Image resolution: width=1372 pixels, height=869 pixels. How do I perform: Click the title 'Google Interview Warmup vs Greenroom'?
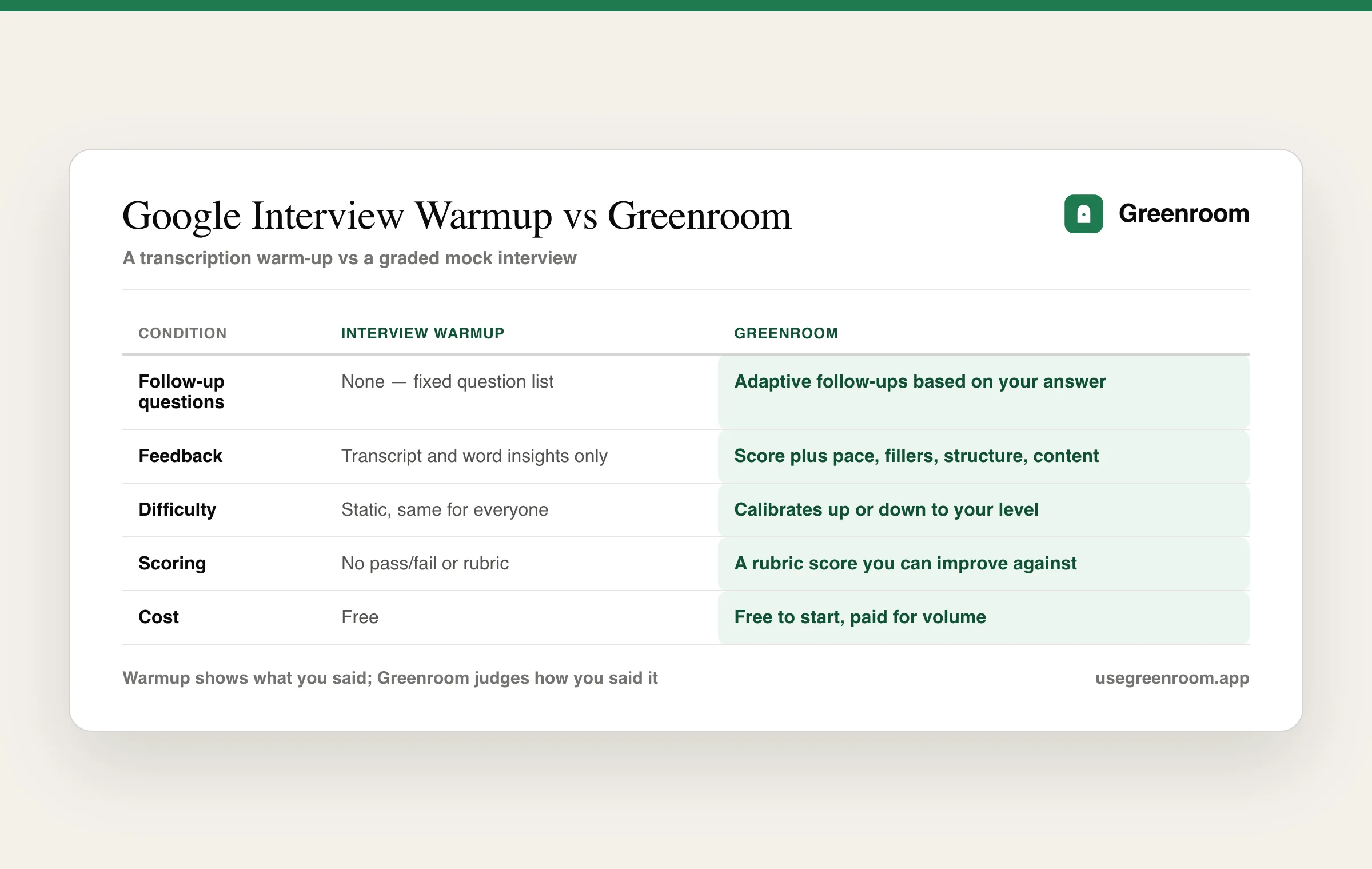tap(457, 216)
